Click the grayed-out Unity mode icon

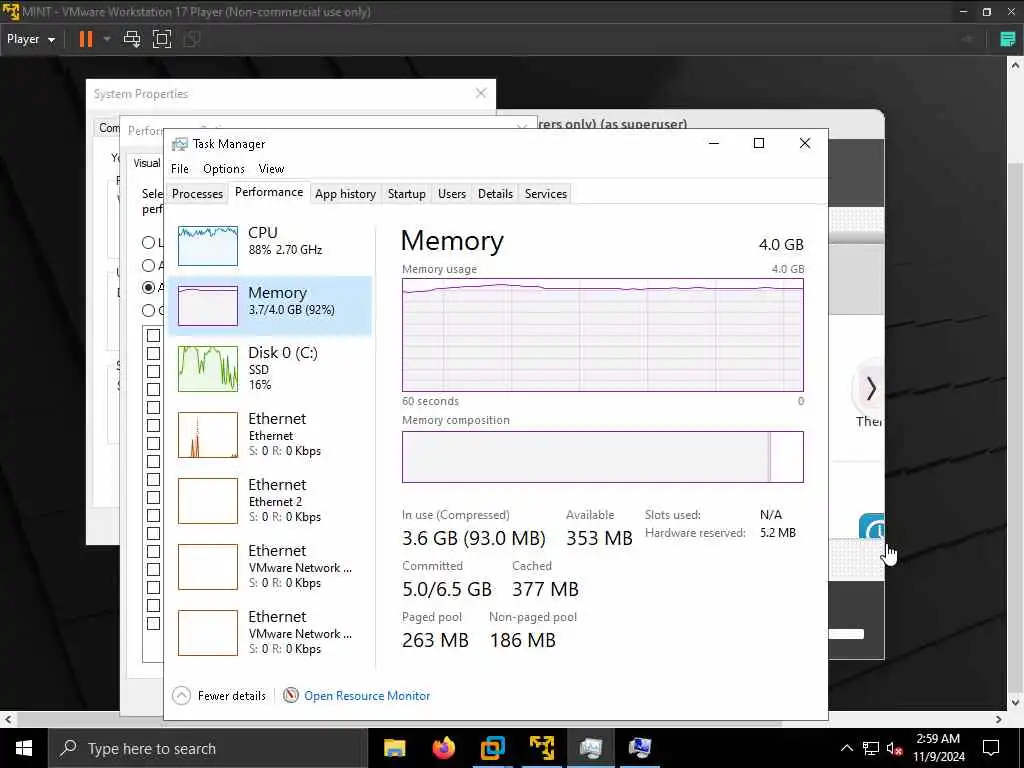192,39
